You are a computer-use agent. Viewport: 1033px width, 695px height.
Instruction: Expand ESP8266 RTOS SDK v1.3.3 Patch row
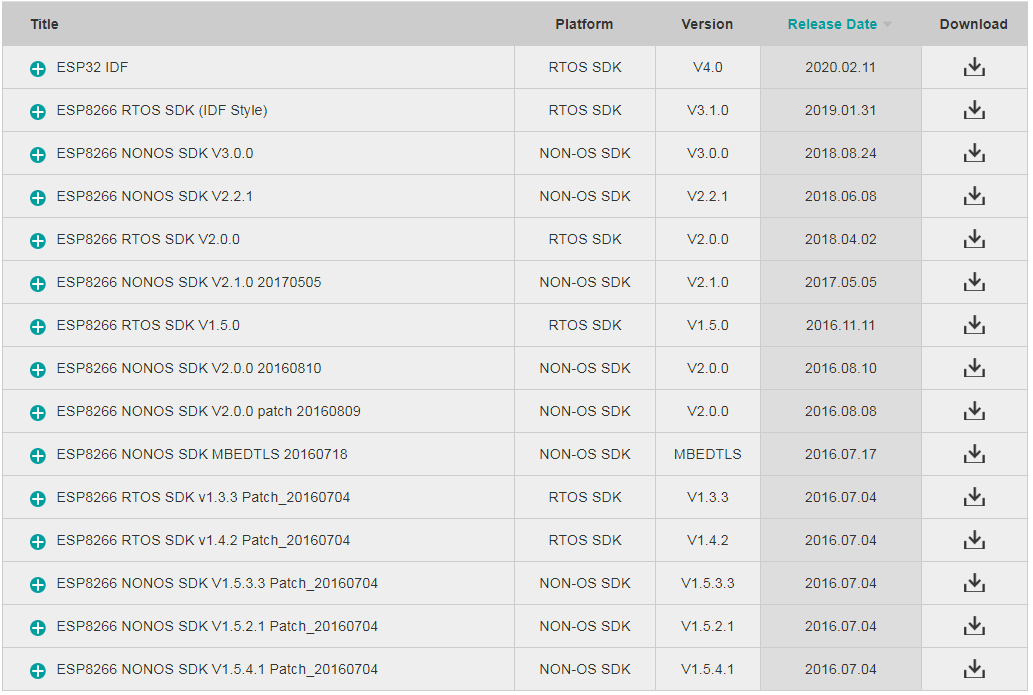38,499
